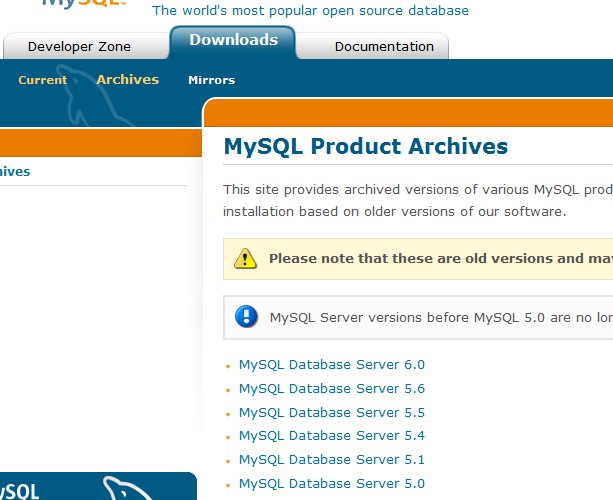Open MySQL Database Server 5.6 link
The width and height of the screenshot is (613, 500).
pyautogui.click(x=332, y=389)
